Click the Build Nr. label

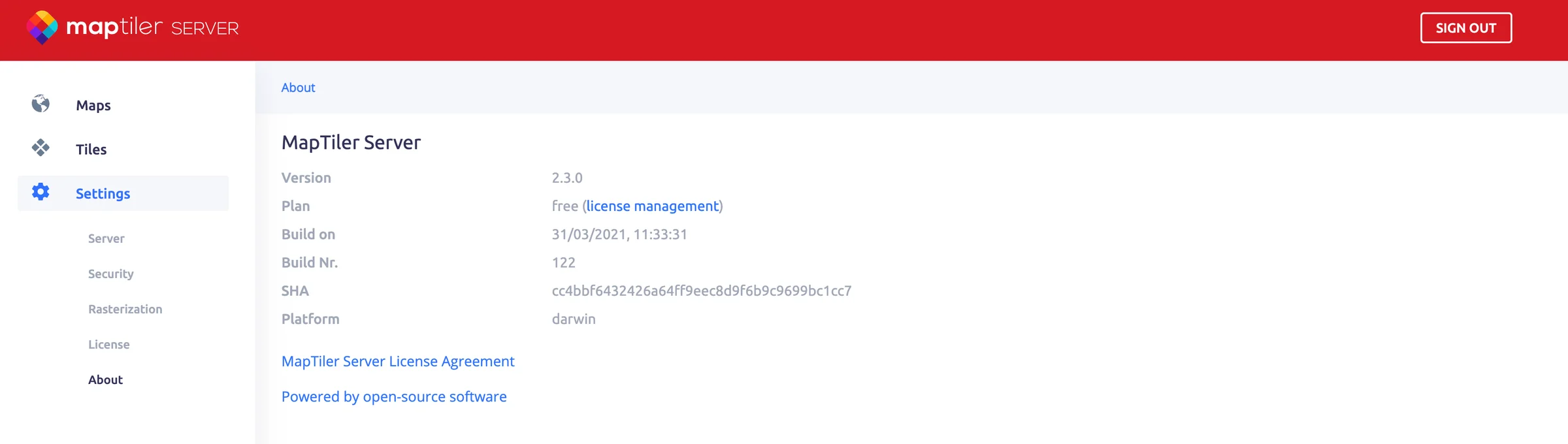click(x=310, y=262)
